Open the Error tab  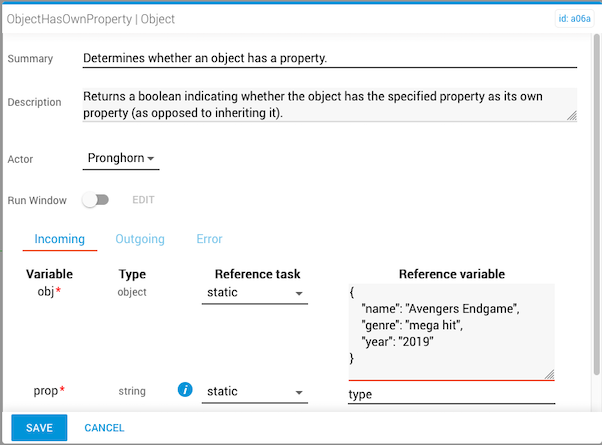coord(209,239)
